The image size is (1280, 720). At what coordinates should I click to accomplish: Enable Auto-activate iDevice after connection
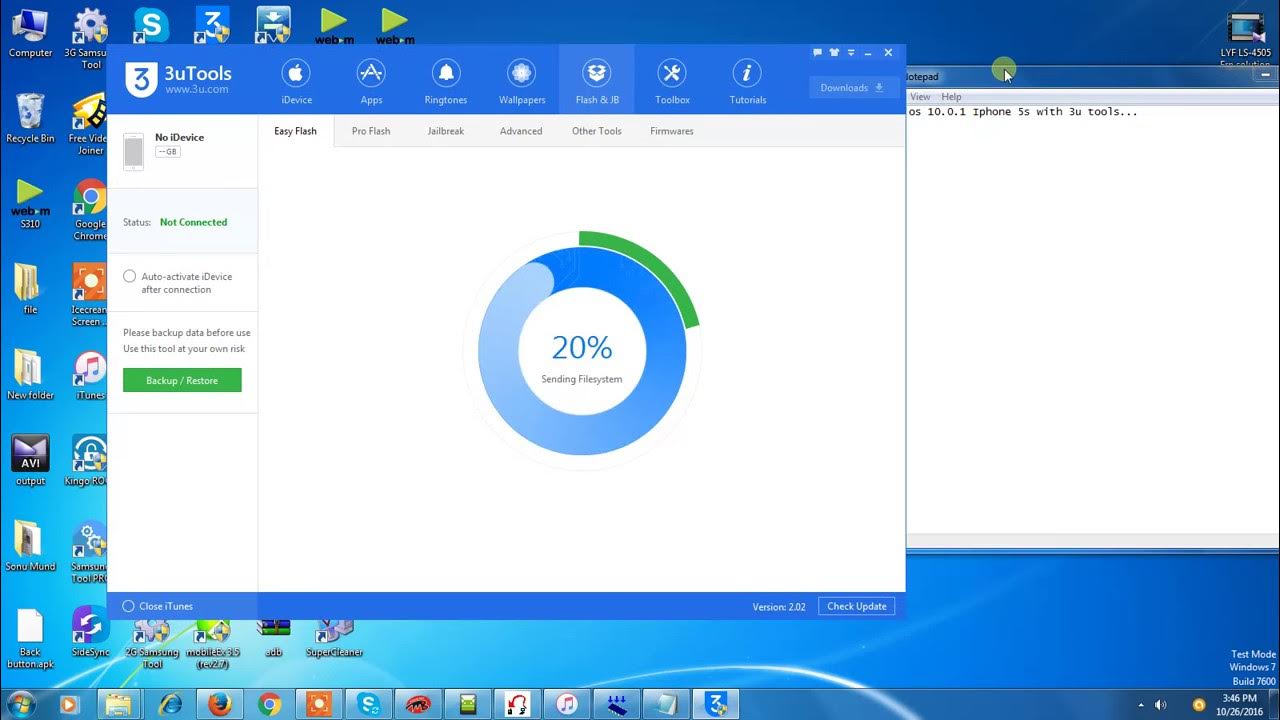pyautogui.click(x=130, y=277)
